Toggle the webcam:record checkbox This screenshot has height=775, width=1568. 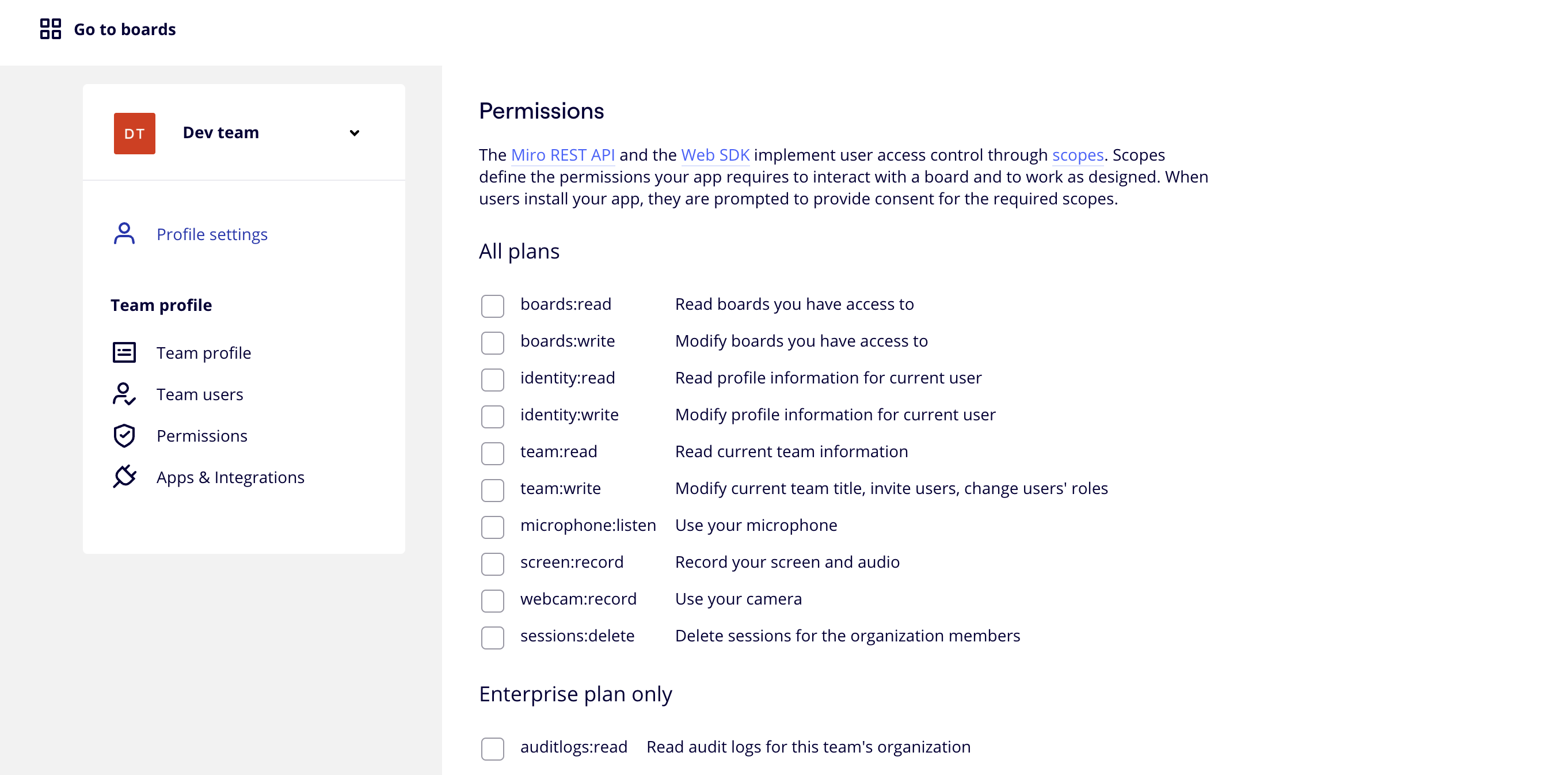(x=492, y=601)
